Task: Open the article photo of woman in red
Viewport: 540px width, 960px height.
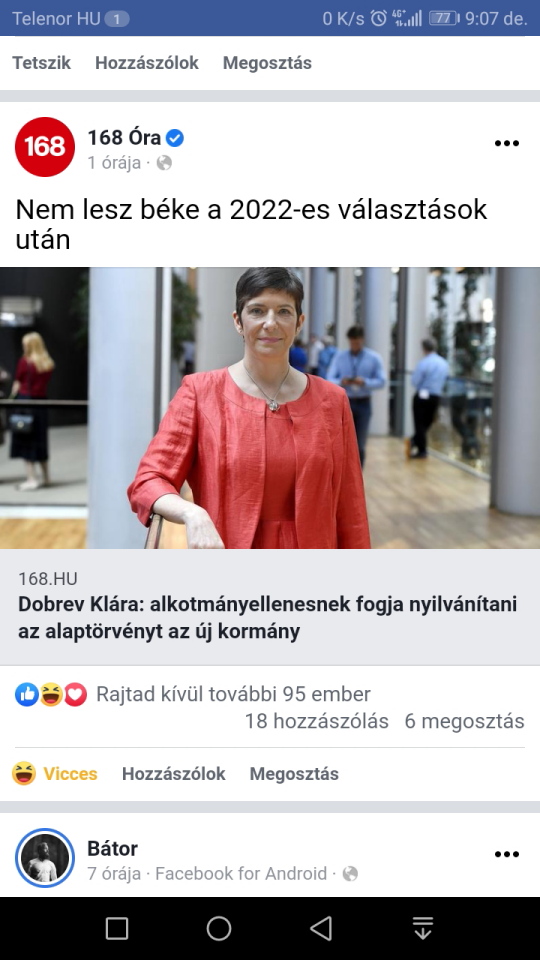Action: tap(270, 408)
